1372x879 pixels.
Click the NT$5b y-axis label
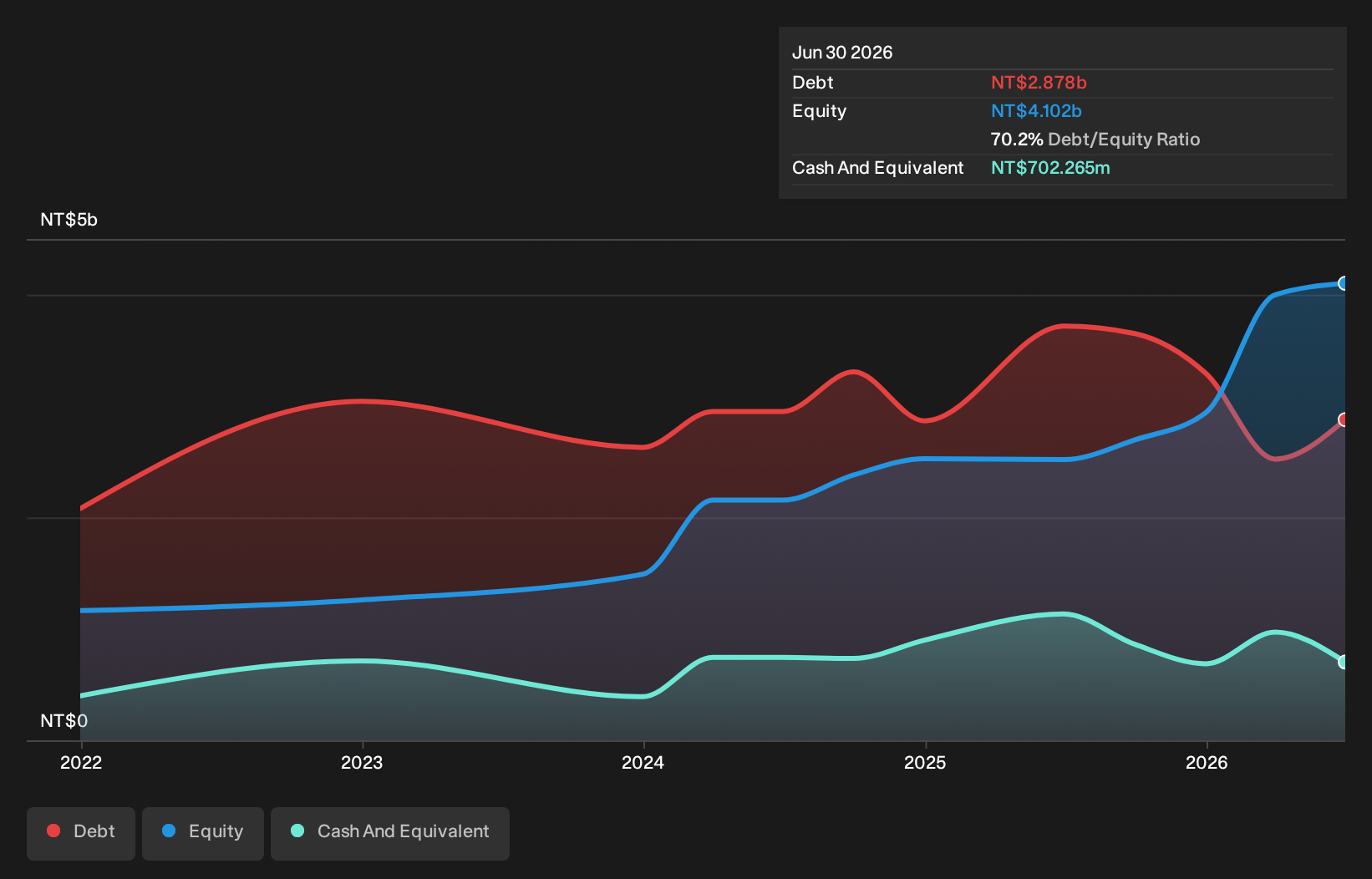[69, 220]
